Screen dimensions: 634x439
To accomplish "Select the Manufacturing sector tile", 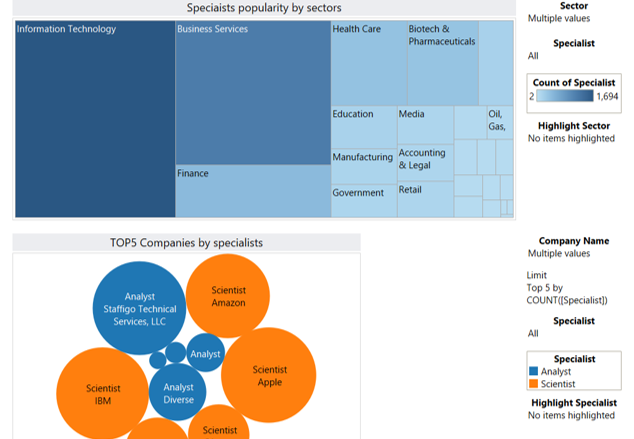I will click(364, 167).
